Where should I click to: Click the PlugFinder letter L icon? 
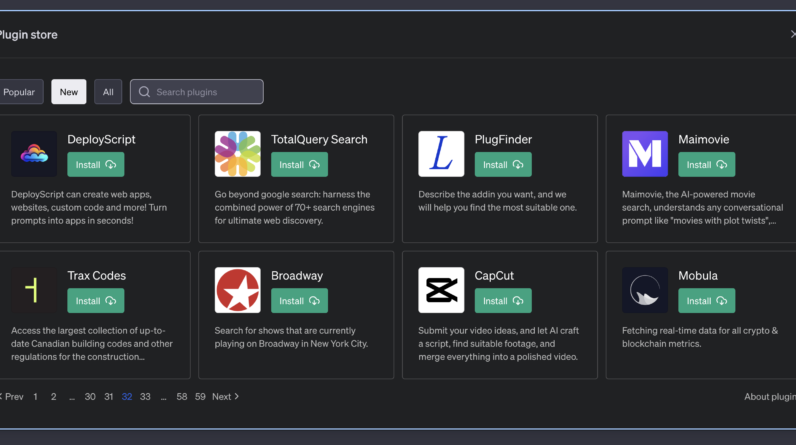(441, 154)
